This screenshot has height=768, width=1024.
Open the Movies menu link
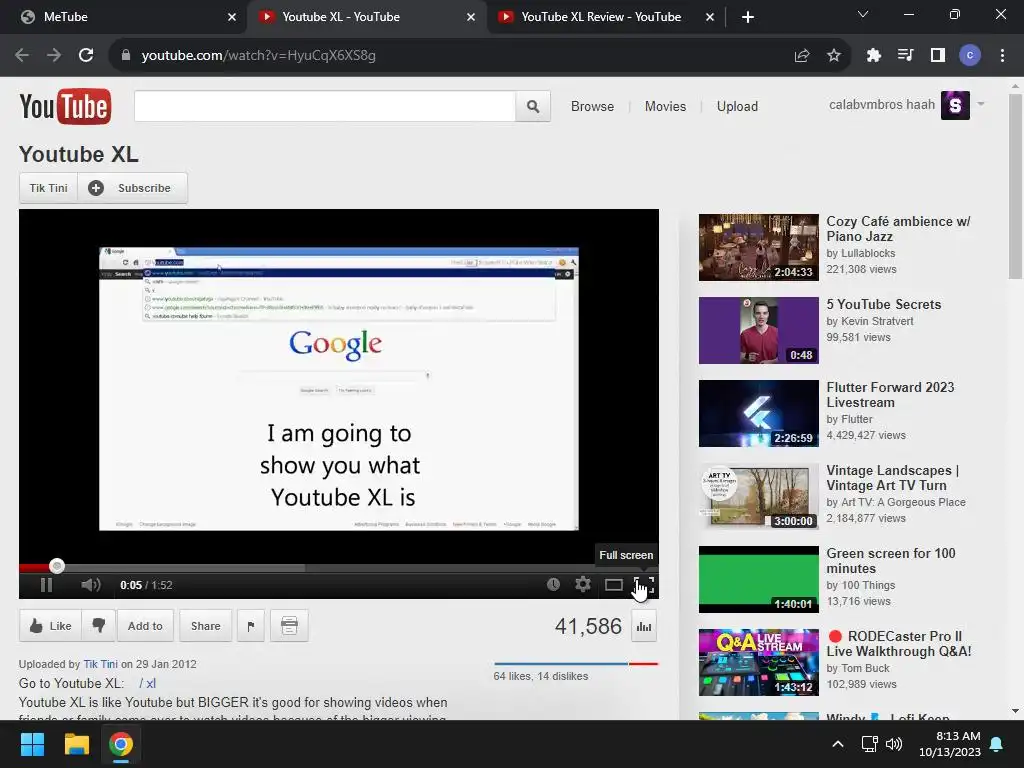(x=665, y=106)
